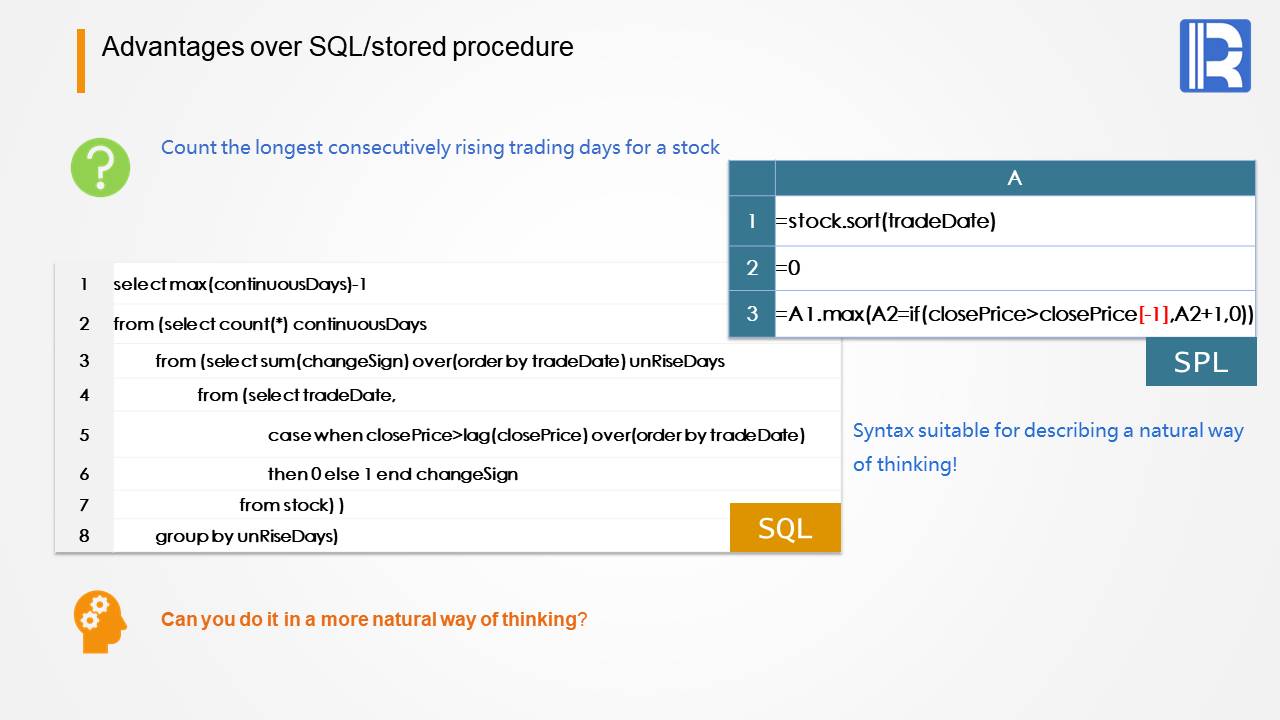Click the orange thinking head gears icon
This screenshot has width=1280, height=720.
(x=100, y=622)
